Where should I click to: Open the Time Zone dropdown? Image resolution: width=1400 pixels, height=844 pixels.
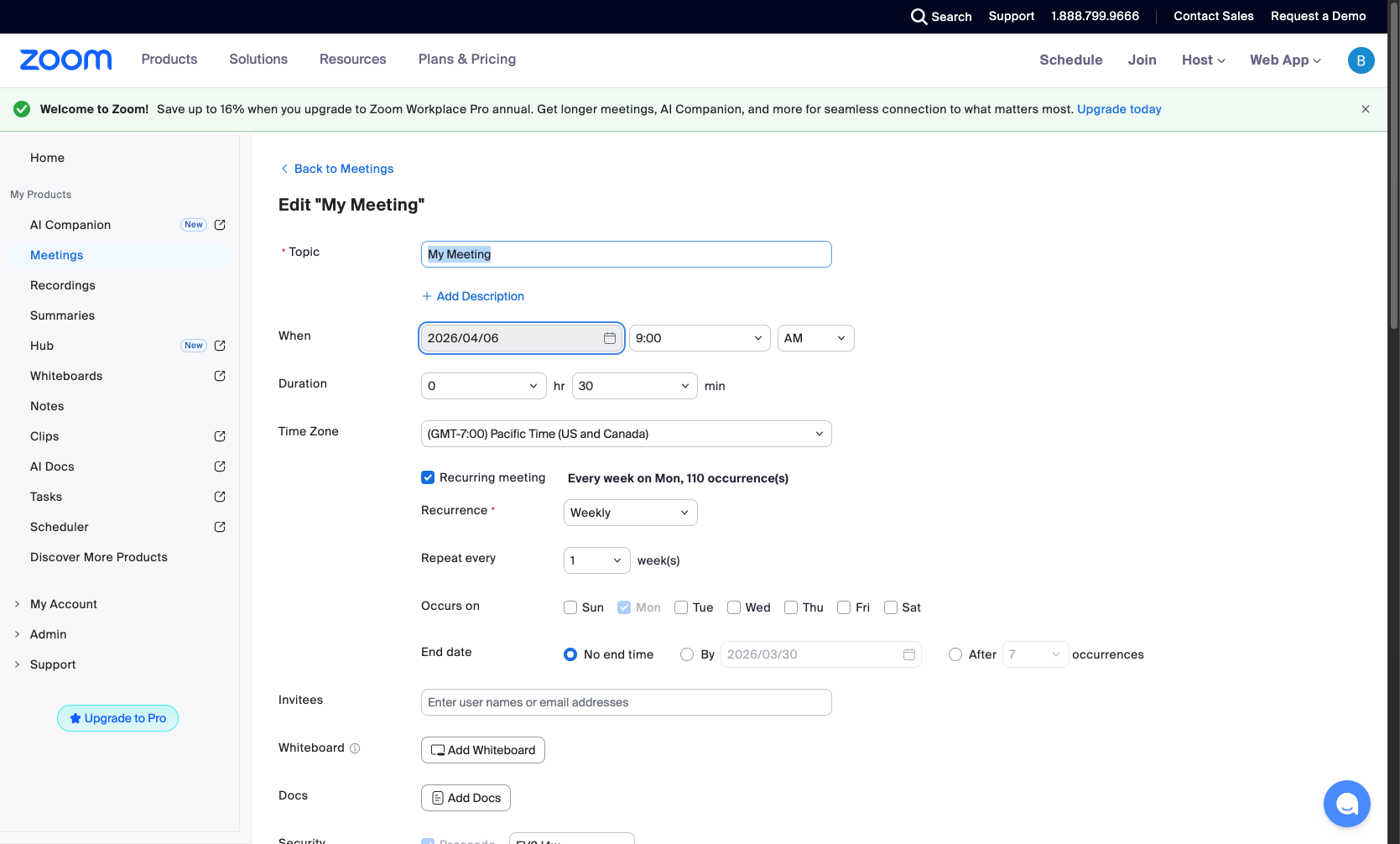pos(627,434)
